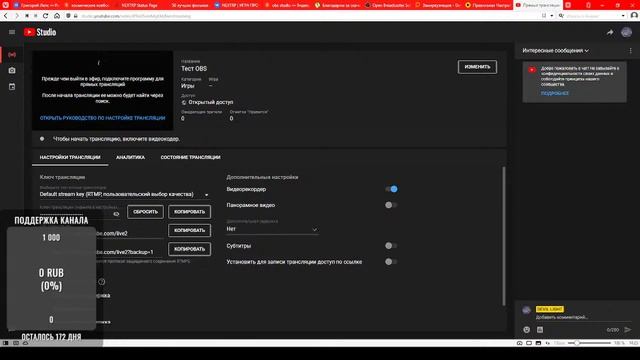This screenshot has height=360, width=640.
Task: Click the browser address bar URL
Action: tap(136, 16)
